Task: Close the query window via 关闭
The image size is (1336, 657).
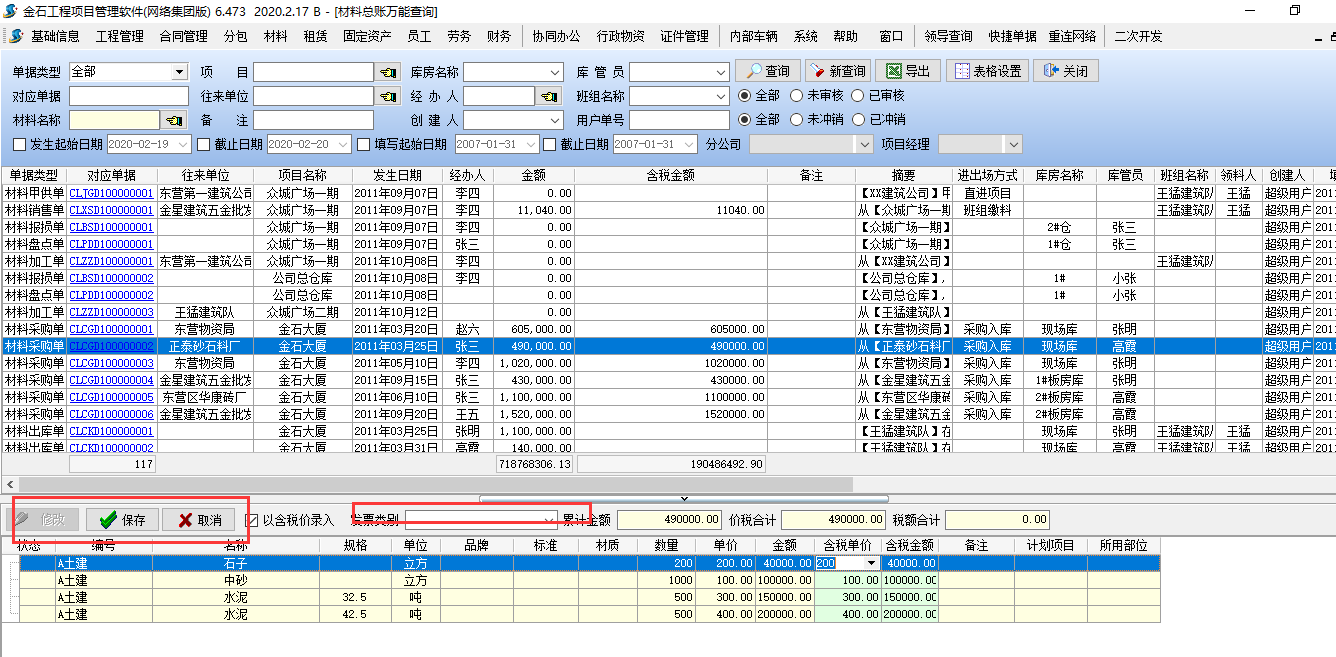Action: coord(1066,71)
